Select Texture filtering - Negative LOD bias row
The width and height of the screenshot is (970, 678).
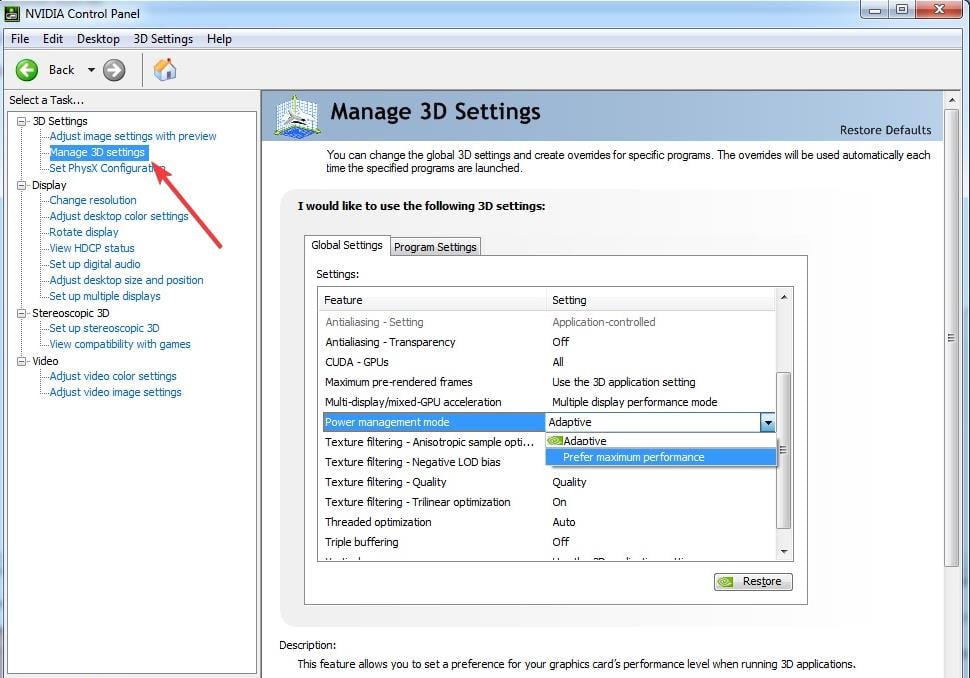pos(433,462)
